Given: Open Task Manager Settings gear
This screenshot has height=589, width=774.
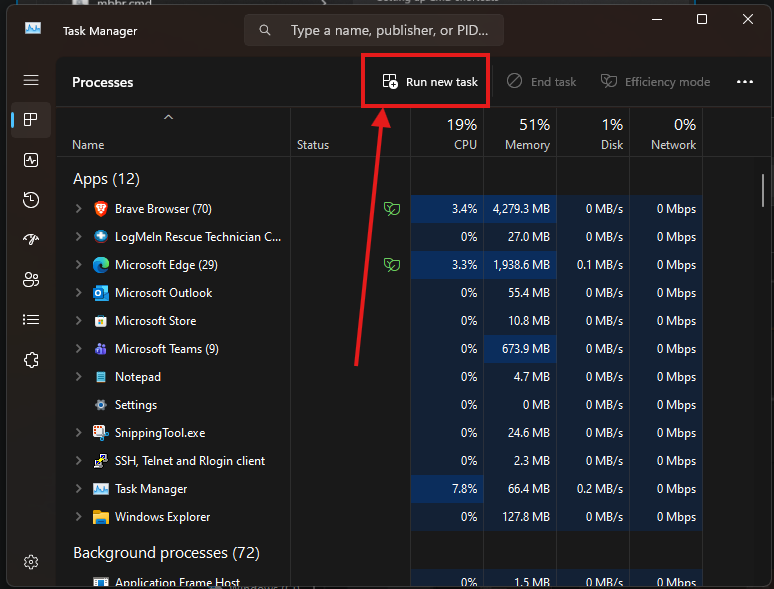Looking at the screenshot, I should 31,562.
